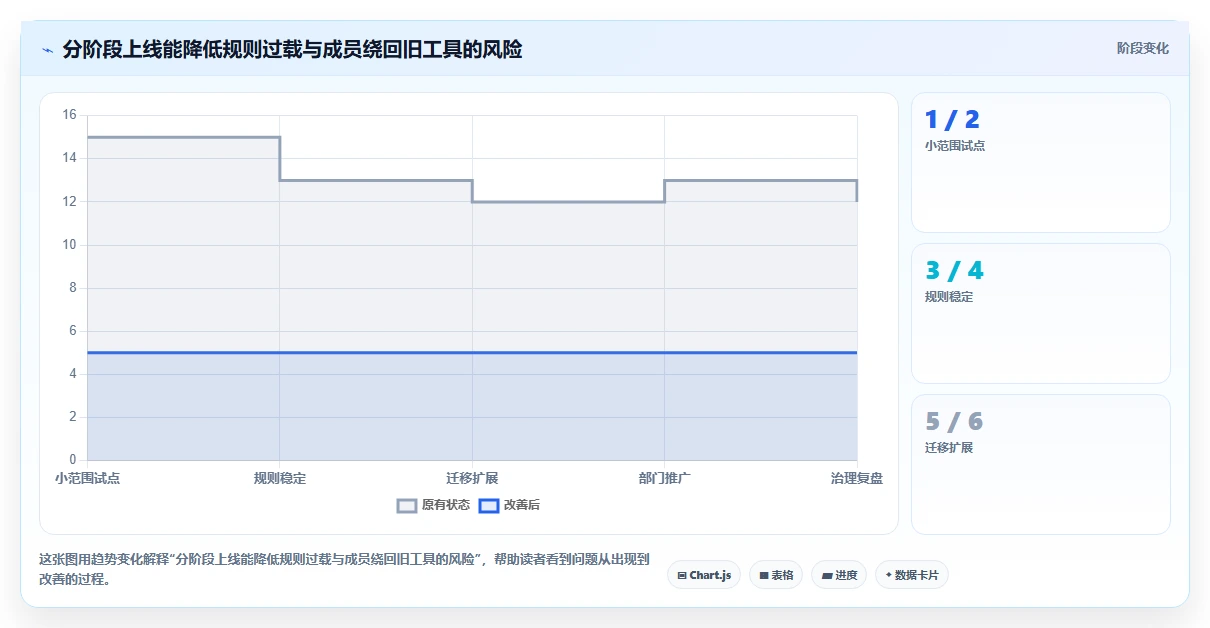Click the 部门推广 x-axis label

coord(664,478)
